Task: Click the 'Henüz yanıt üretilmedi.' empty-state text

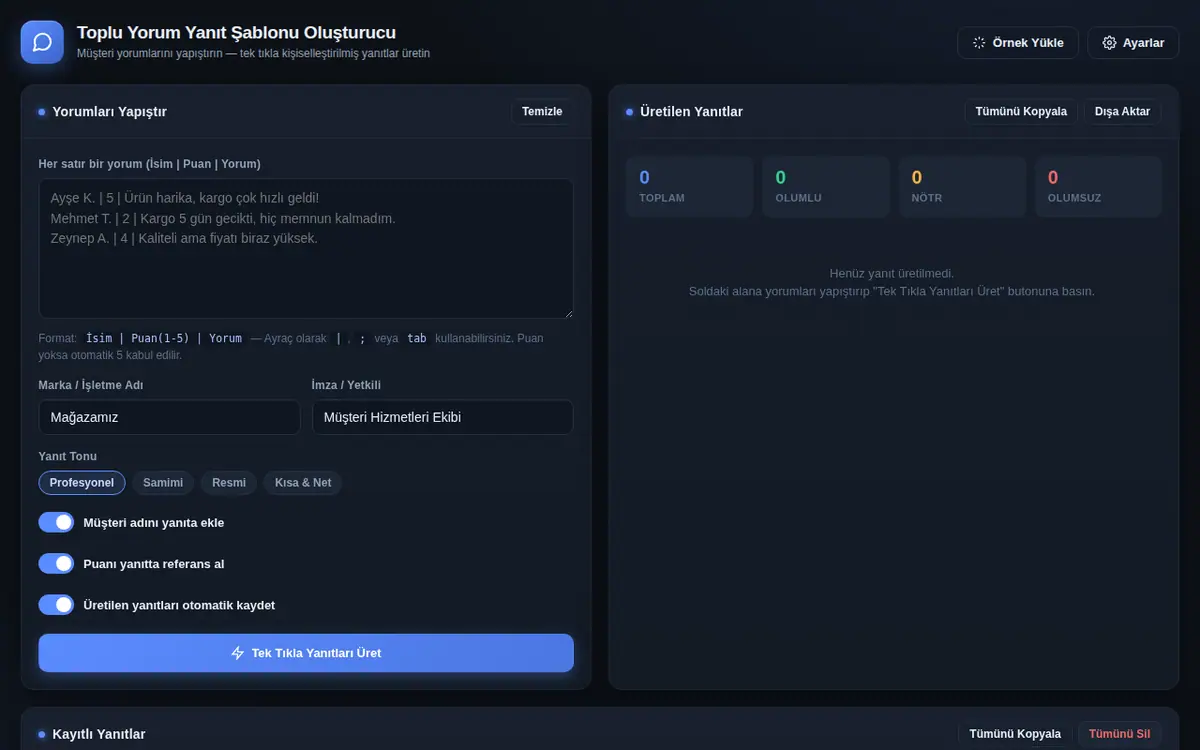Action: (892, 273)
